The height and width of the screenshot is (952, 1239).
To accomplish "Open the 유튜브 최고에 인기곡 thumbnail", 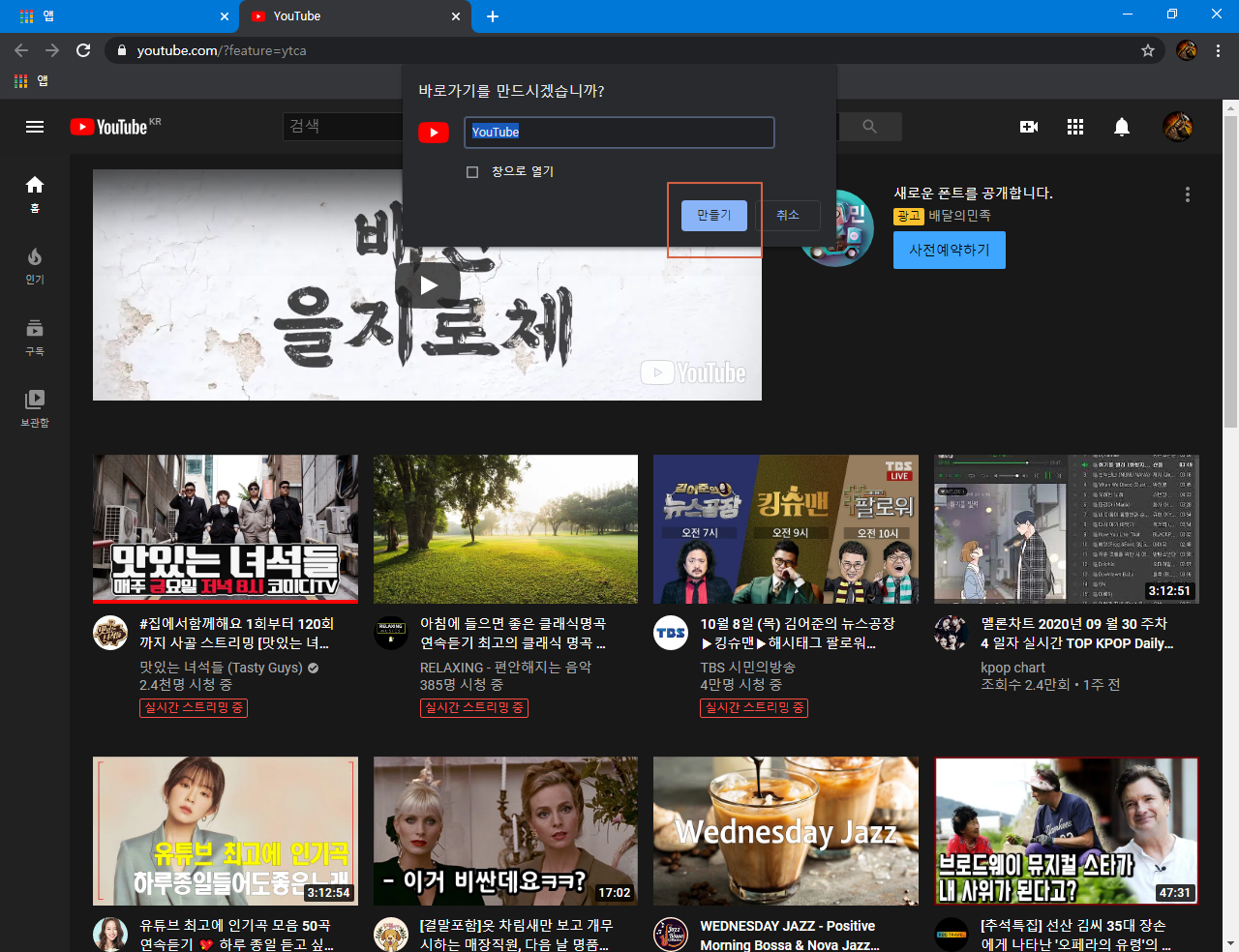I will point(226,831).
